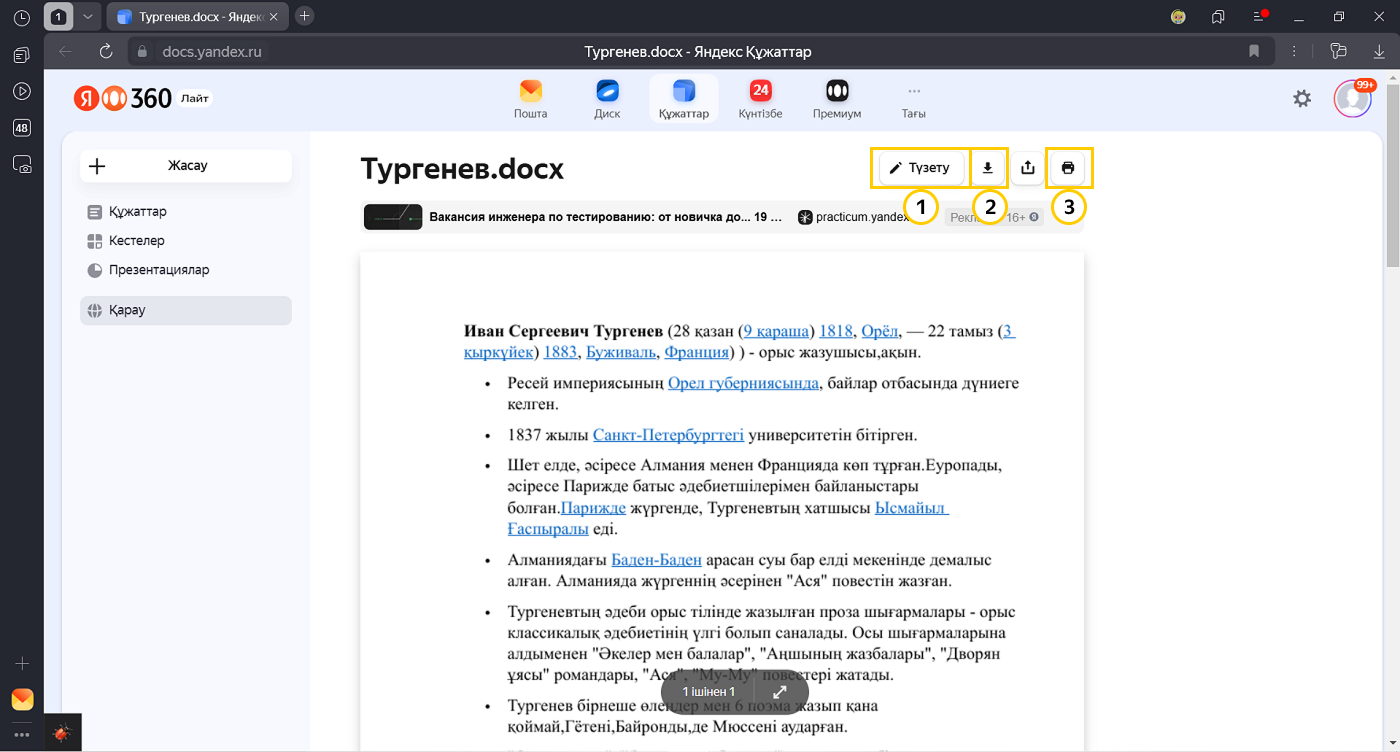Print the document using the printer icon
The height and width of the screenshot is (752, 1400).
1068,168
